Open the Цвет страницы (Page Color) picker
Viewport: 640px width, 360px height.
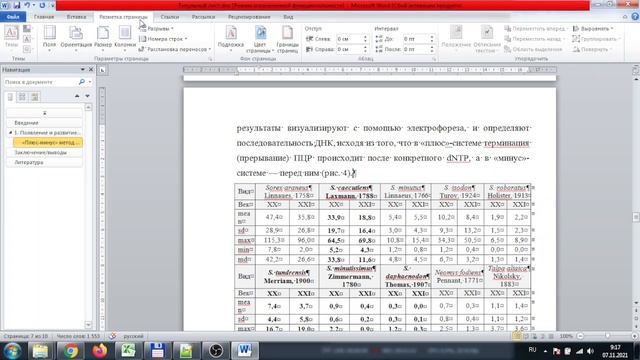pyautogui.click(x=260, y=39)
